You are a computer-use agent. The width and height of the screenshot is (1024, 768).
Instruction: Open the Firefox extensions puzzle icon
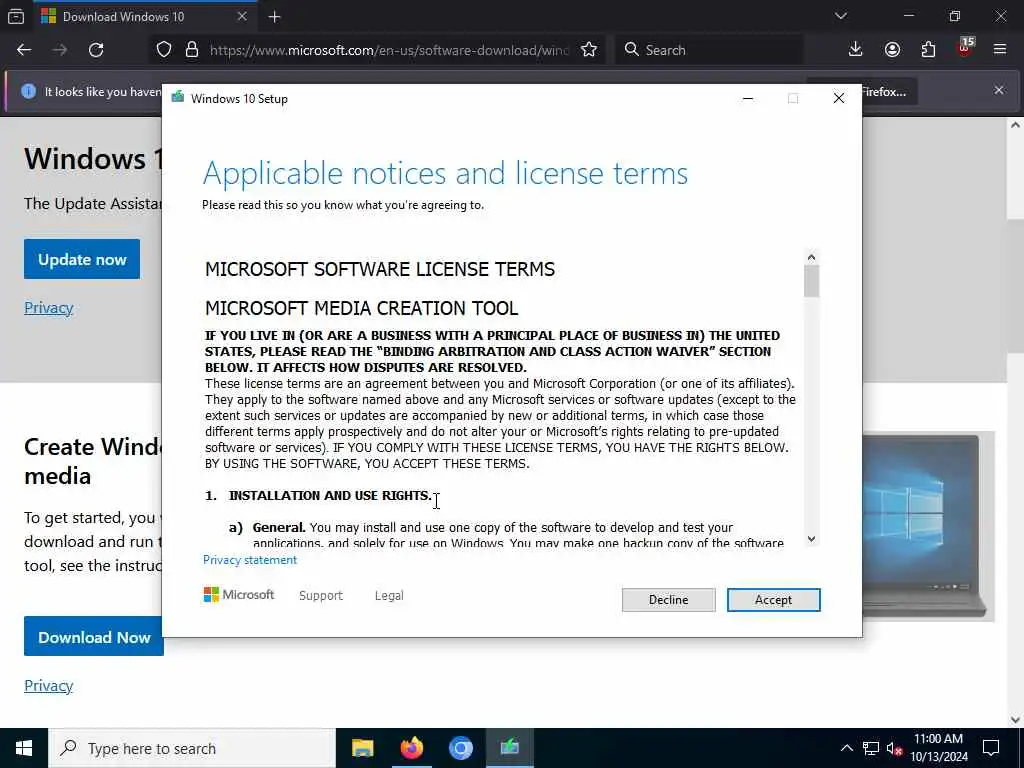928,50
